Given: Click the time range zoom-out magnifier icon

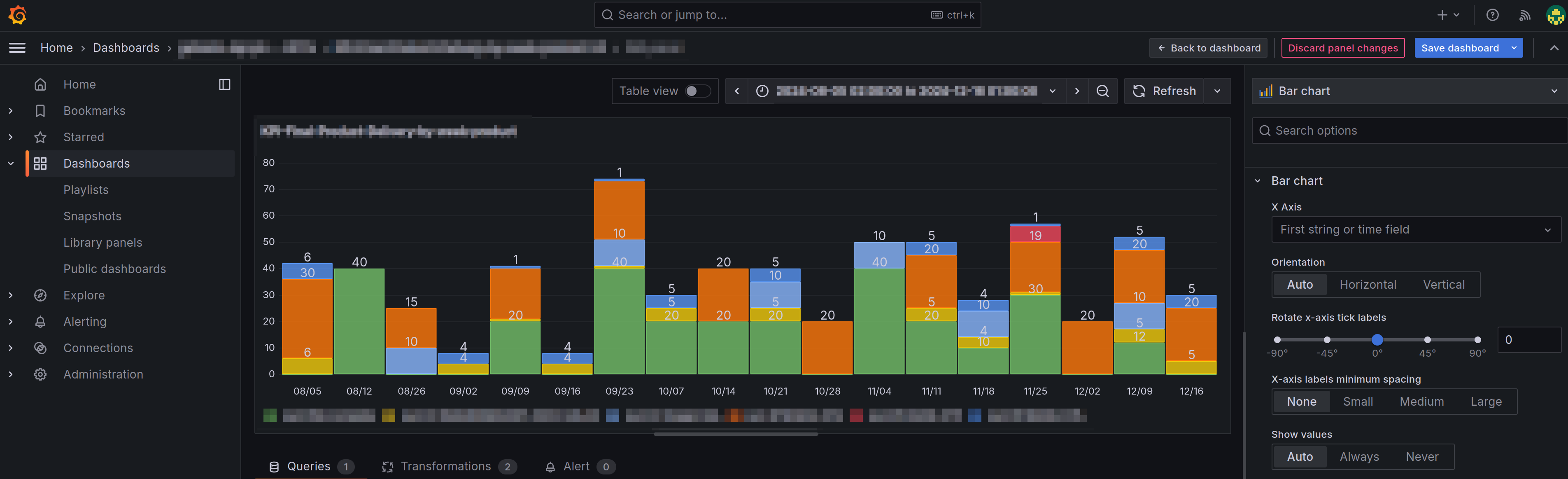Looking at the screenshot, I should (x=1103, y=91).
